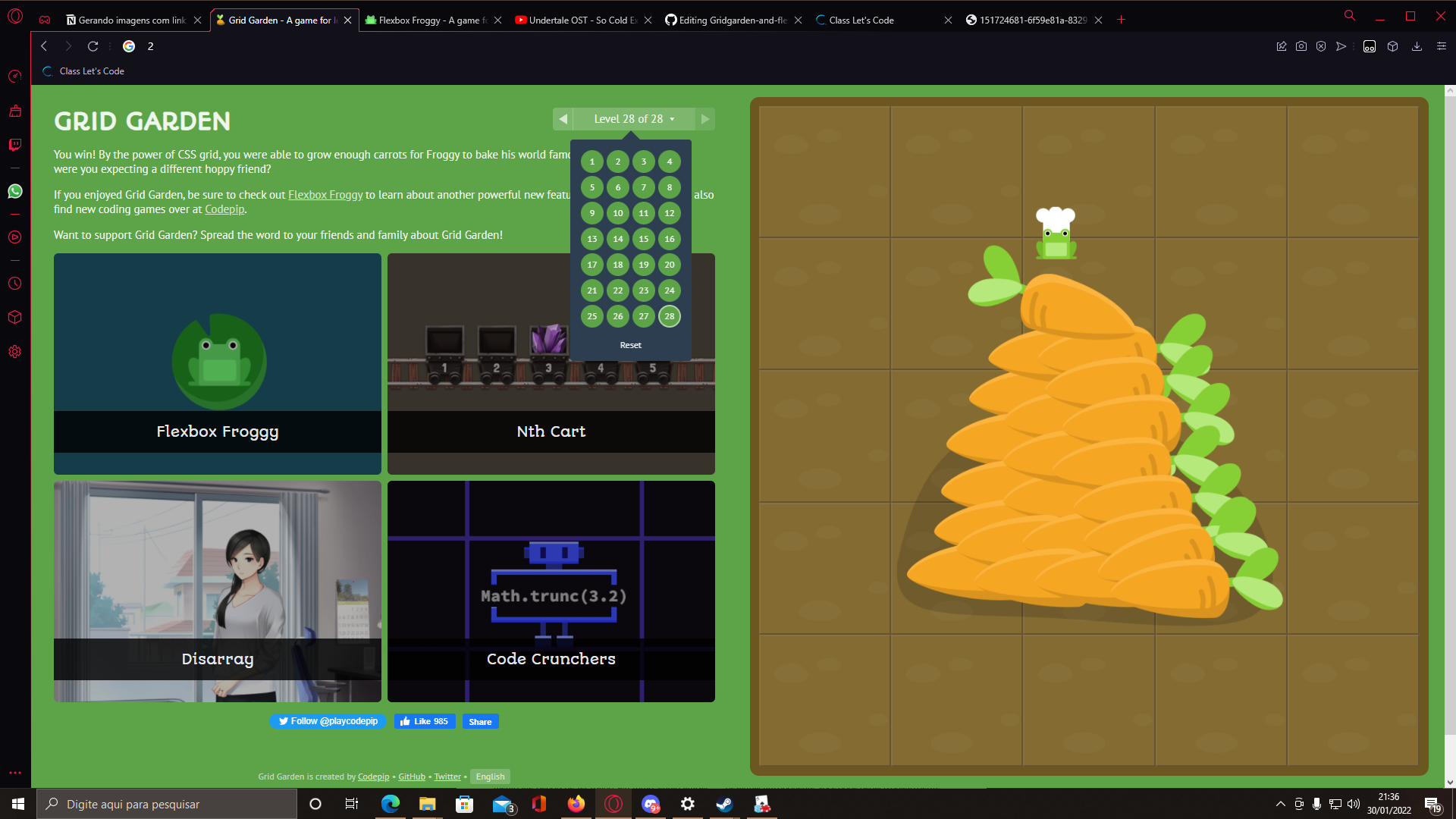The image size is (1456, 819).
Task: Open the Snapshot camera tool
Action: pos(1301,46)
